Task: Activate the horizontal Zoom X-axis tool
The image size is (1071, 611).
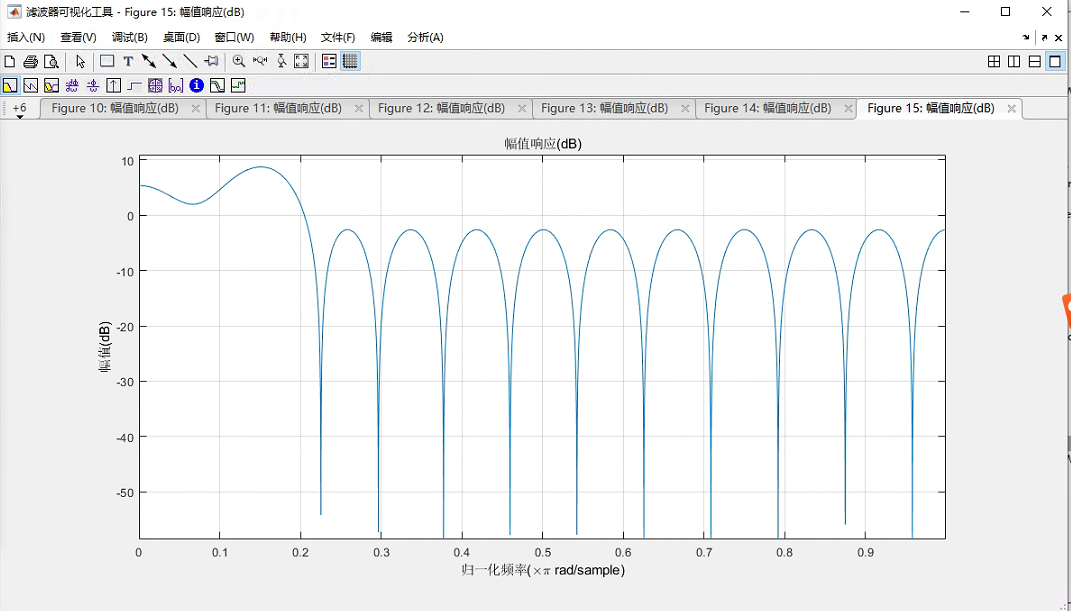Action: [260, 61]
